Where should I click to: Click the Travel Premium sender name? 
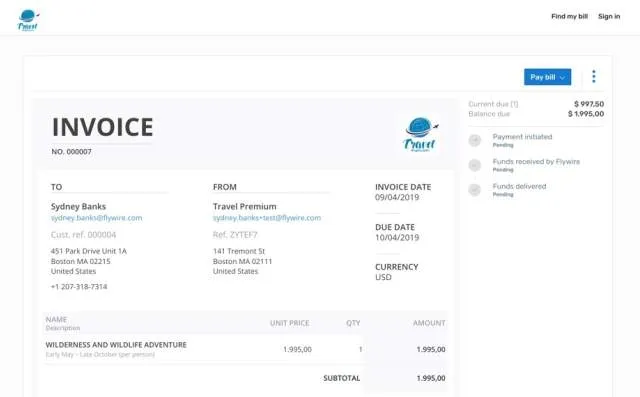click(x=244, y=206)
